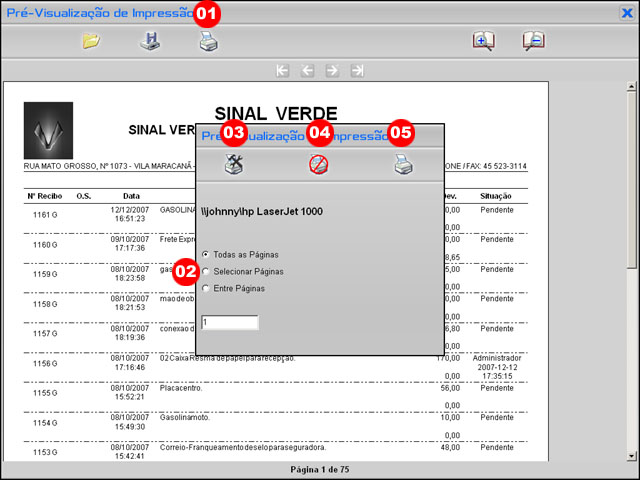Zoom out of the print preview
This screenshot has width=640, height=480.
tap(533, 42)
